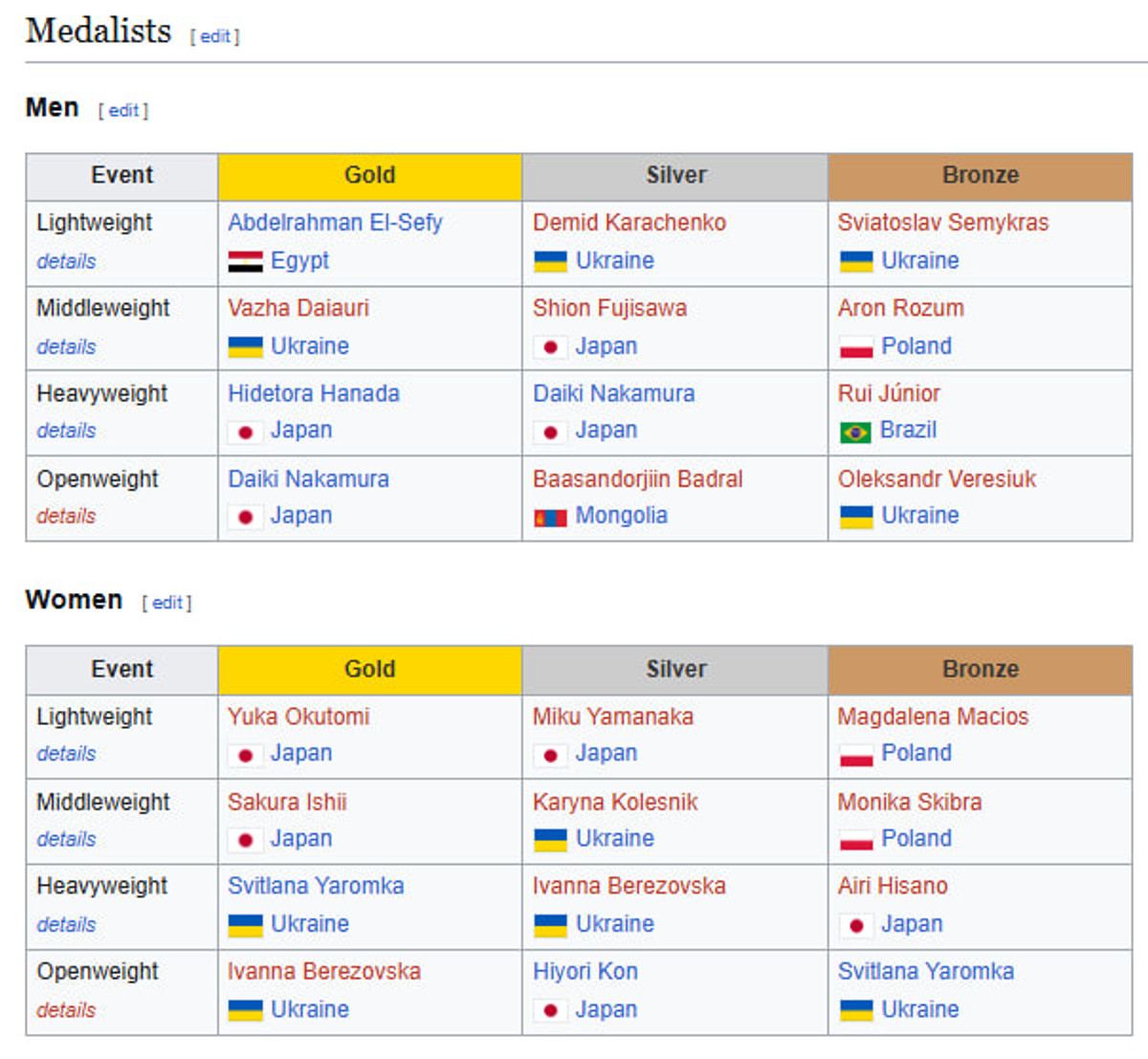
Task: Open Hiyori Kon's page
Action: (x=585, y=972)
